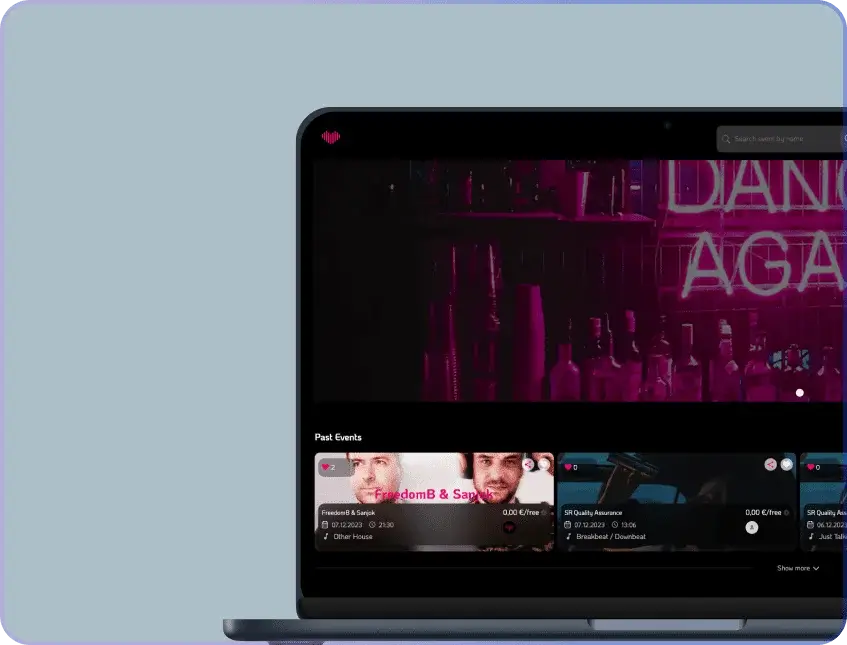Click the 'Past Events' section heading

(338, 438)
